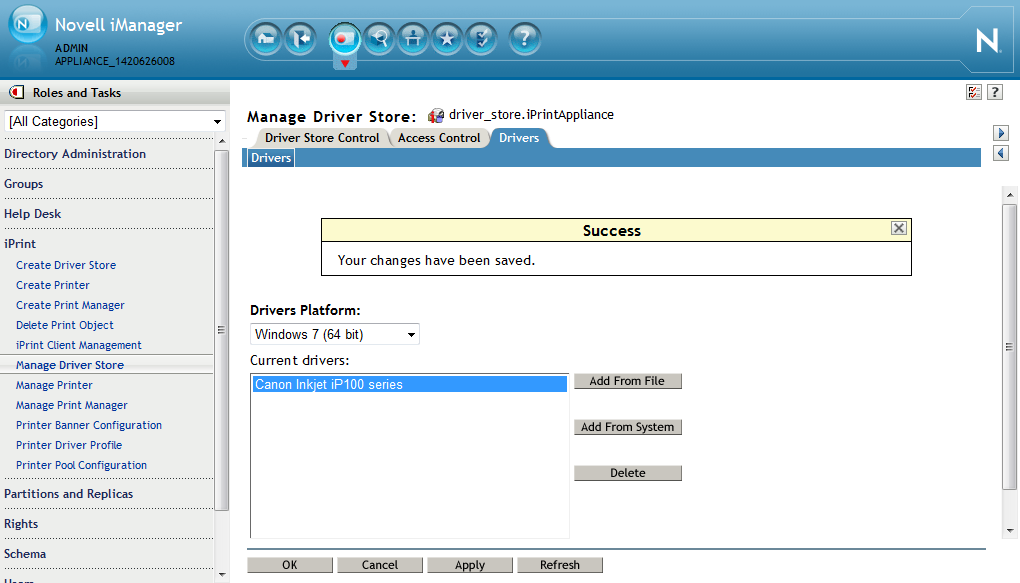Open iPrint Client Management task

pos(79,346)
